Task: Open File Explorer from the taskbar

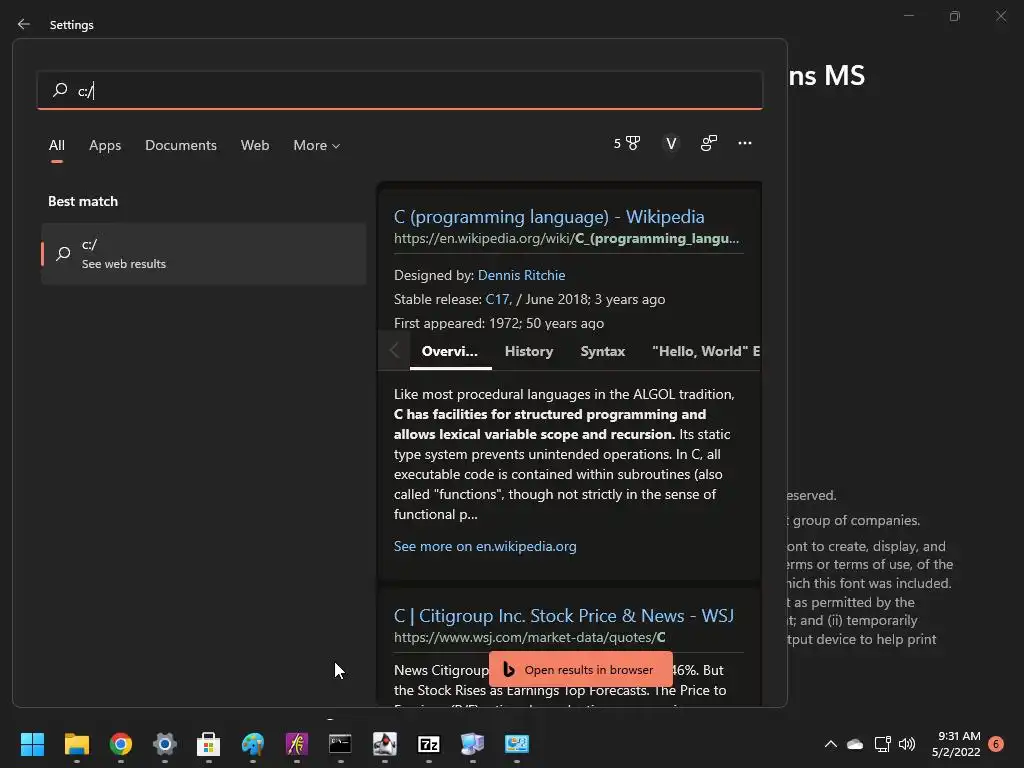Action: point(76,744)
